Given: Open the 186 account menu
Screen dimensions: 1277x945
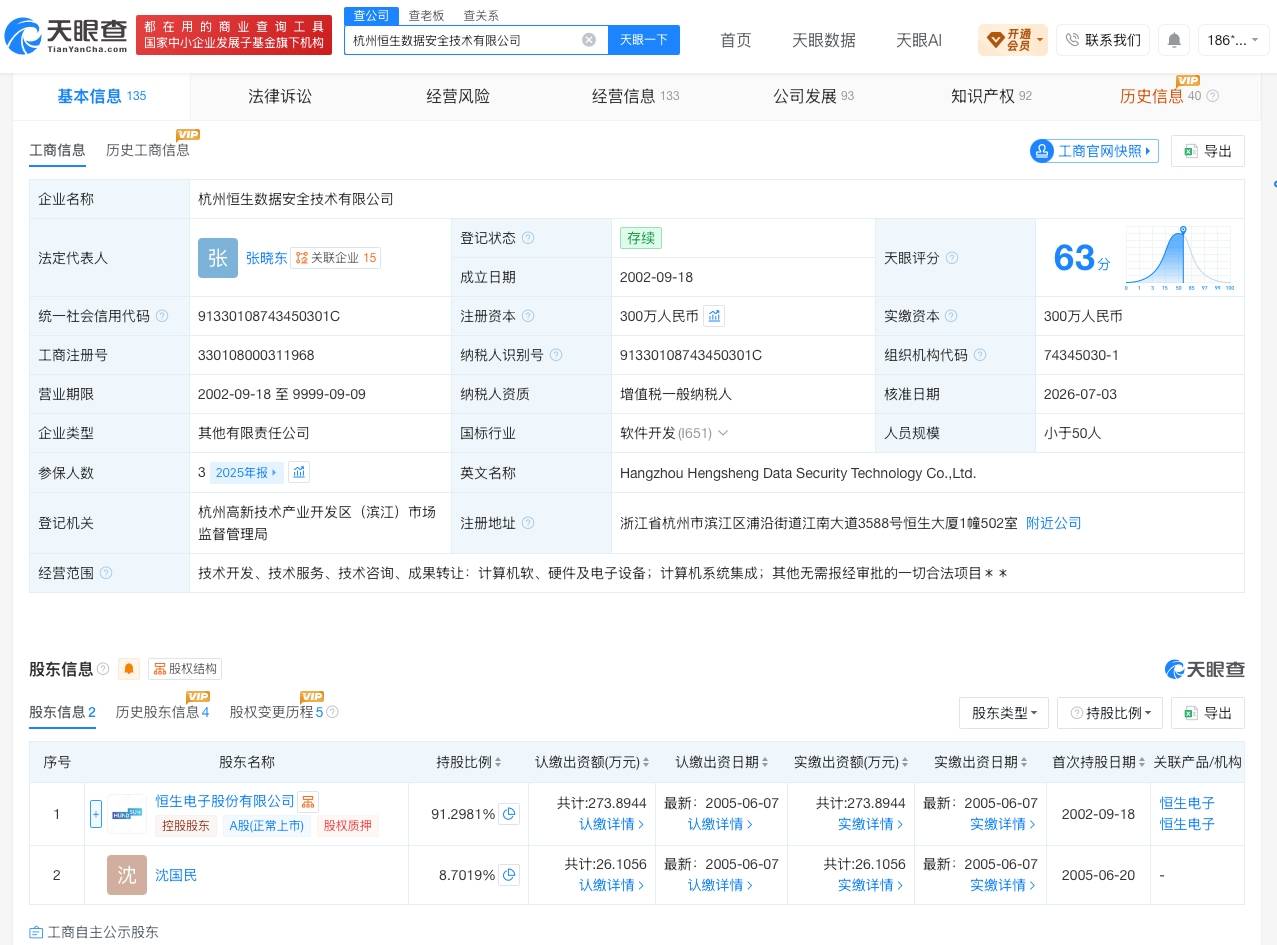Looking at the screenshot, I should click(x=1233, y=40).
